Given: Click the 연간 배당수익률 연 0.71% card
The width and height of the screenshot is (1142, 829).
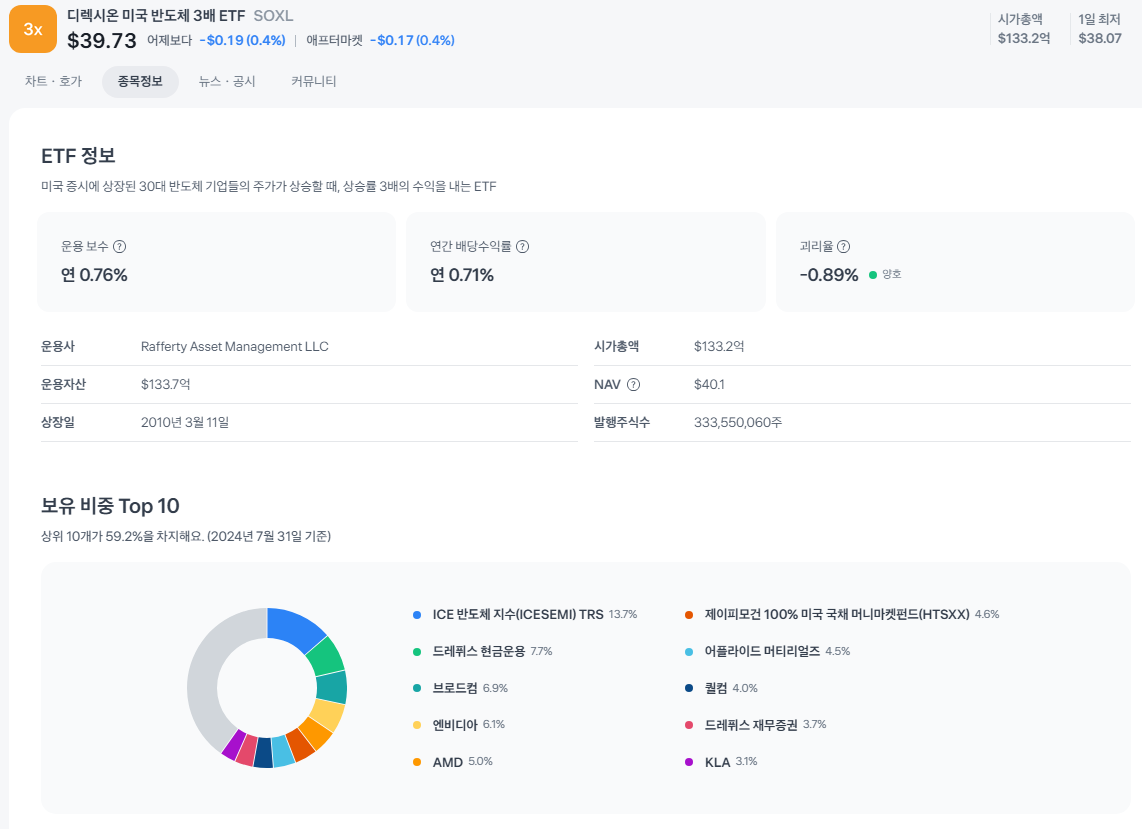Looking at the screenshot, I should (x=586, y=262).
